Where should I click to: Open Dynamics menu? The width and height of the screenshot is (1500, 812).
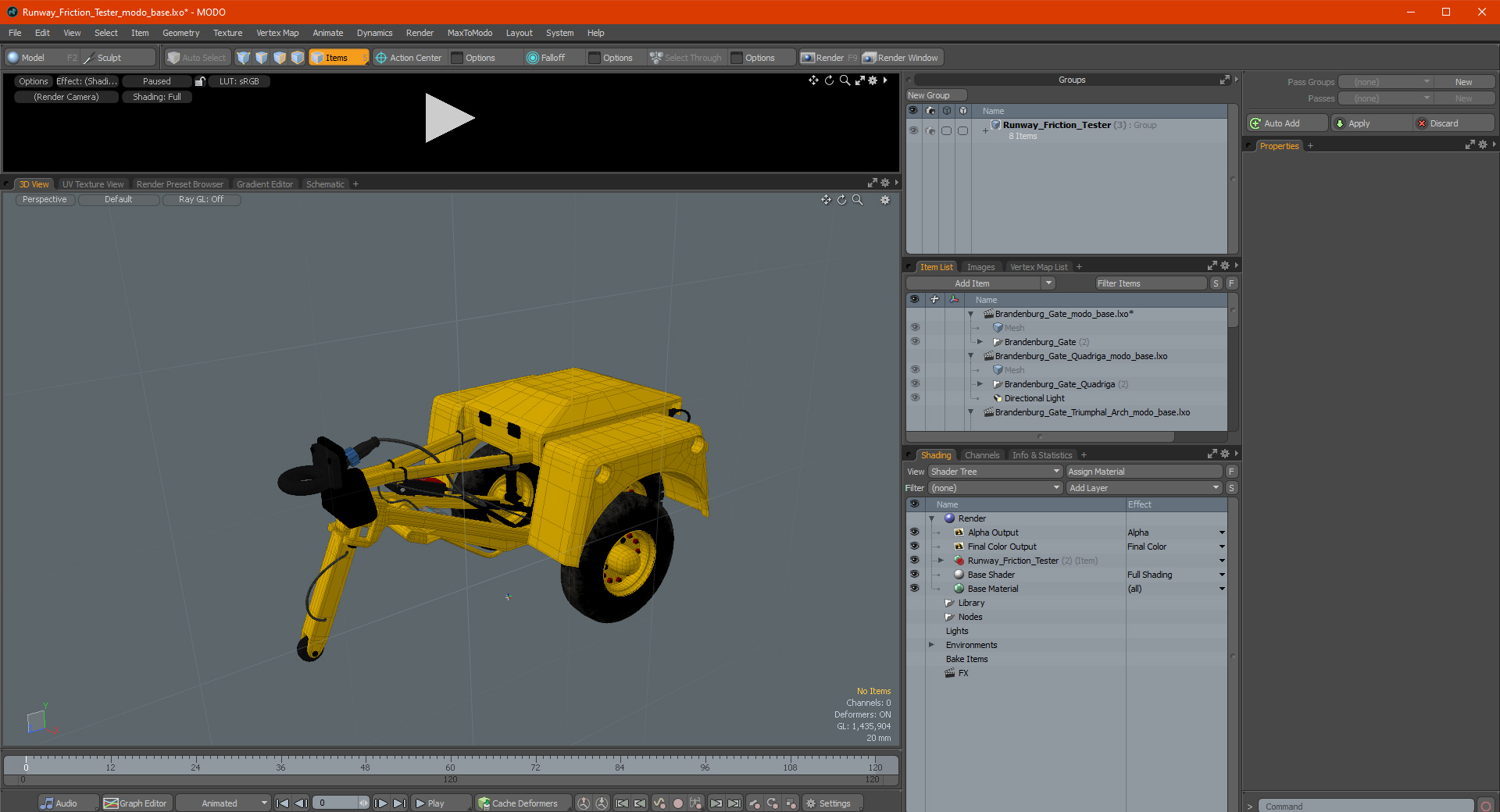click(x=374, y=33)
